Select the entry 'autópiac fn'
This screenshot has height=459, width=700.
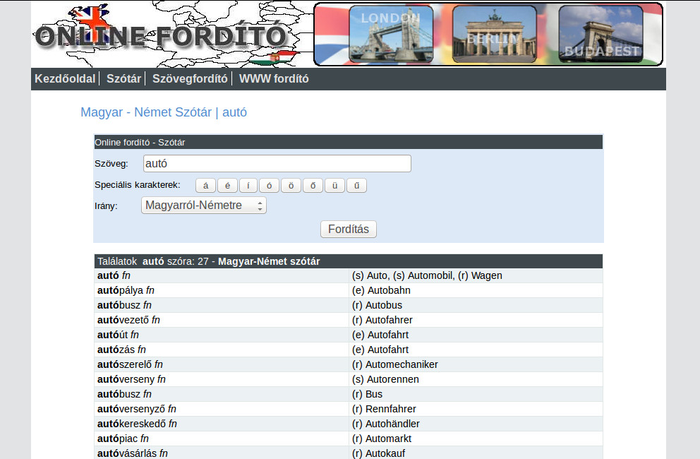[123, 438]
